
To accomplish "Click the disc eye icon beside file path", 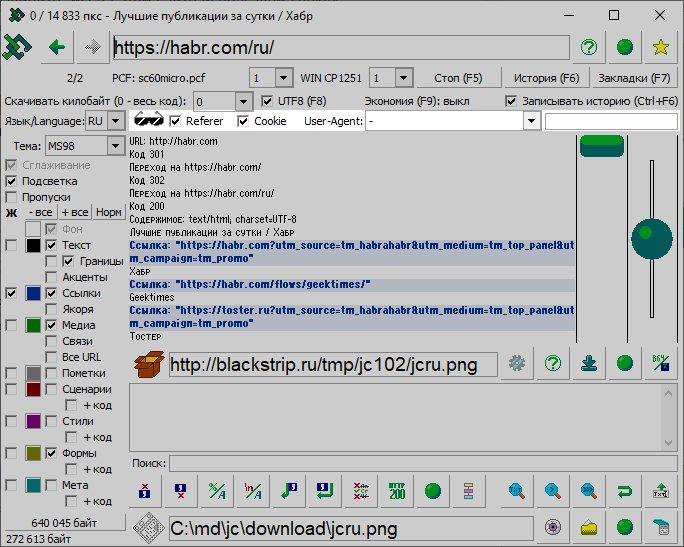I will (x=553, y=527).
